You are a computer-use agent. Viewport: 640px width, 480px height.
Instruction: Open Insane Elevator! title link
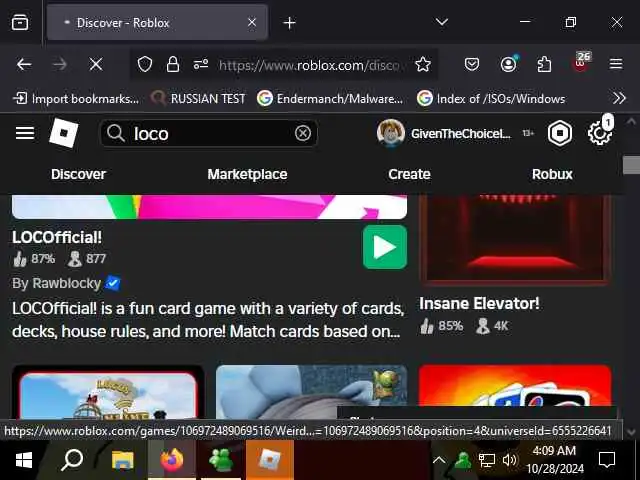479,304
